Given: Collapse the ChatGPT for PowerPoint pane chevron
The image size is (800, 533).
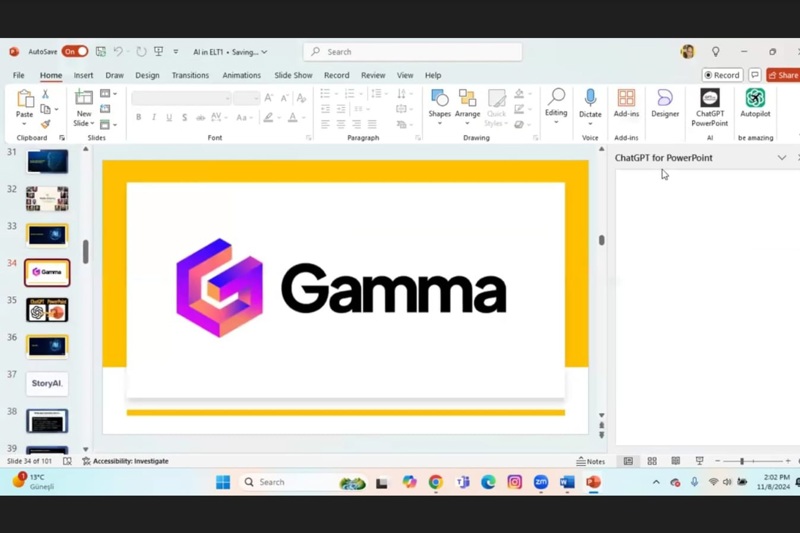Looking at the screenshot, I should (781, 158).
